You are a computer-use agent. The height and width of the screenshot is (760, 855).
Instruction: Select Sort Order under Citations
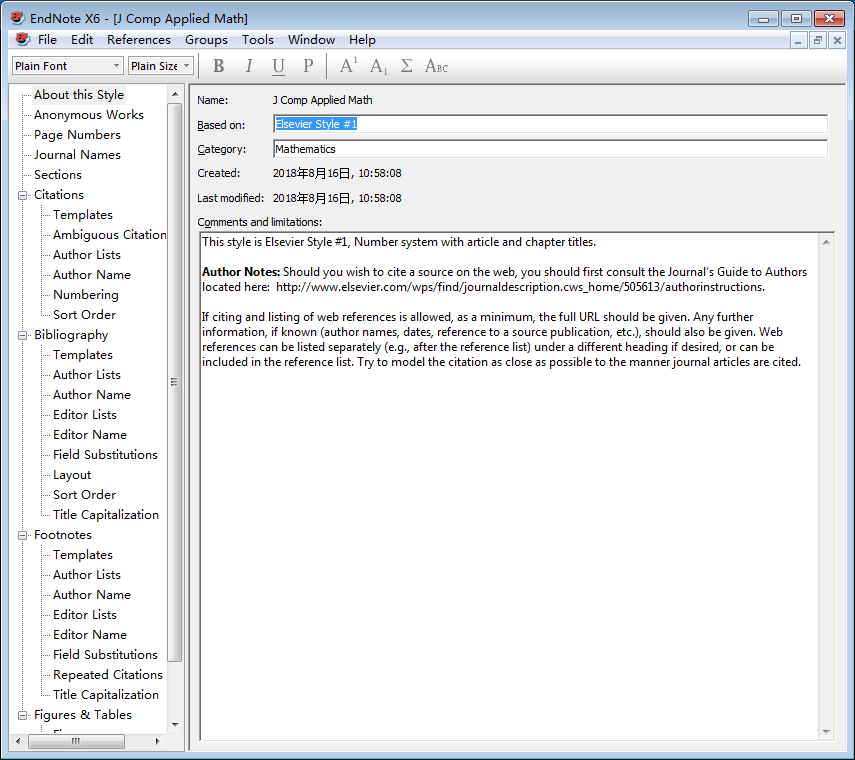tap(85, 315)
